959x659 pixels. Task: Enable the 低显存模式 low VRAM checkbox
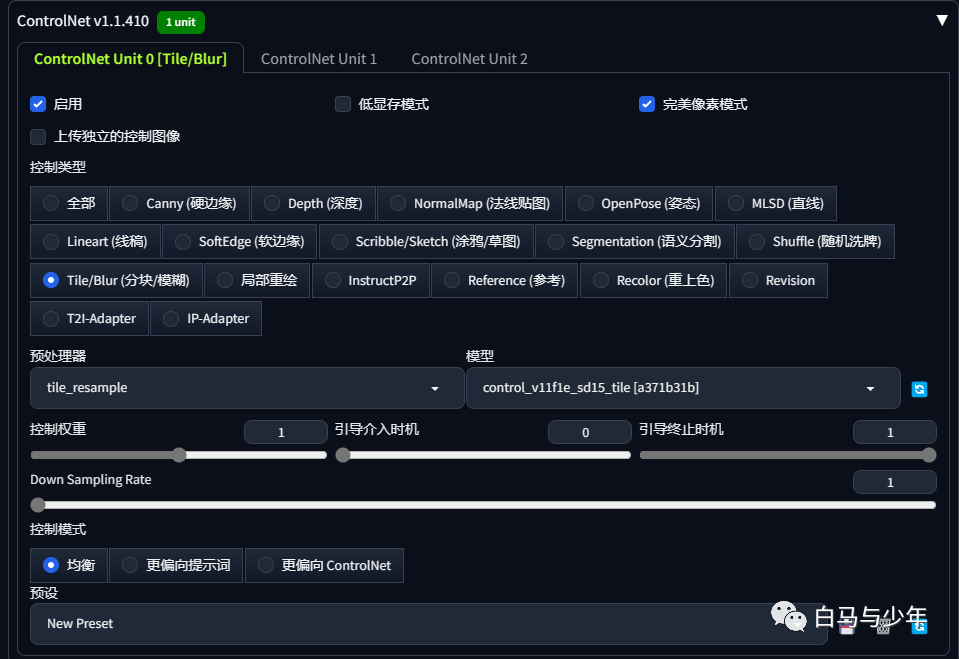(342, 104)
